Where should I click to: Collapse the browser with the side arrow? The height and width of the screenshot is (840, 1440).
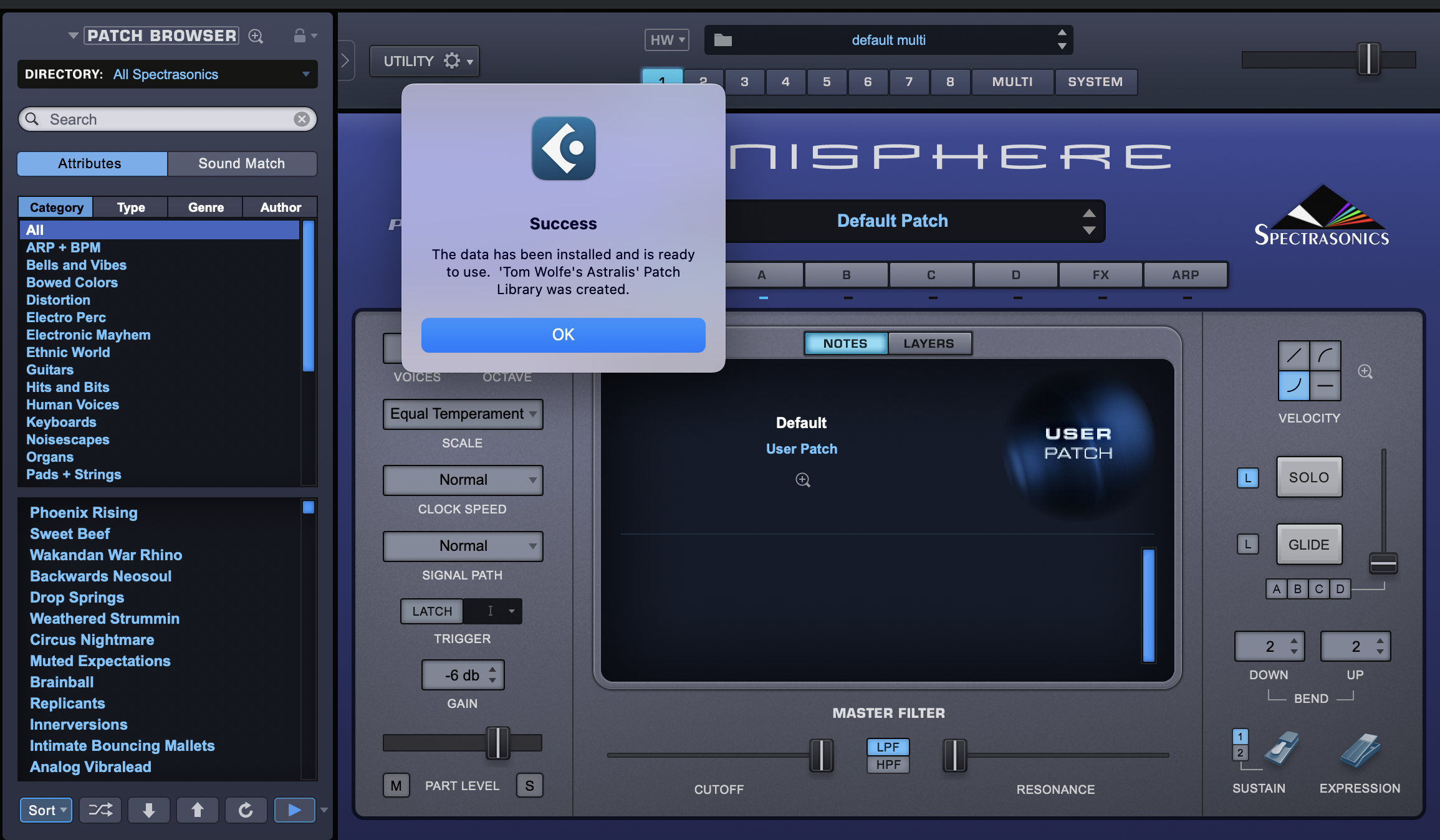point(346,60)
